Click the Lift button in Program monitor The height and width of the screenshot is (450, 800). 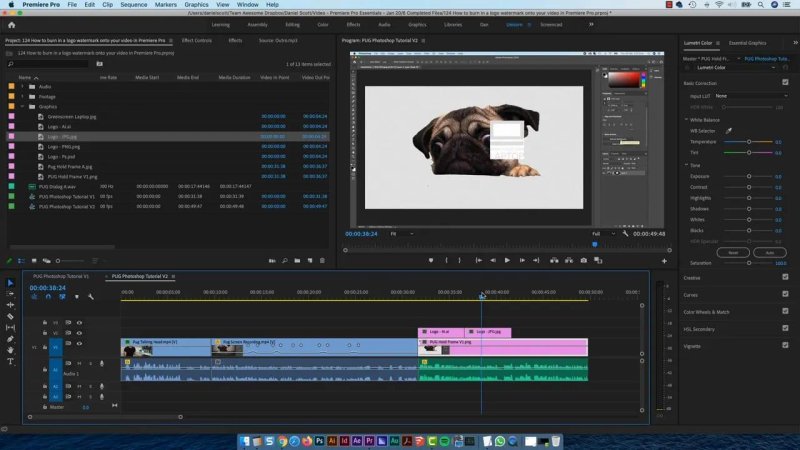554,260
